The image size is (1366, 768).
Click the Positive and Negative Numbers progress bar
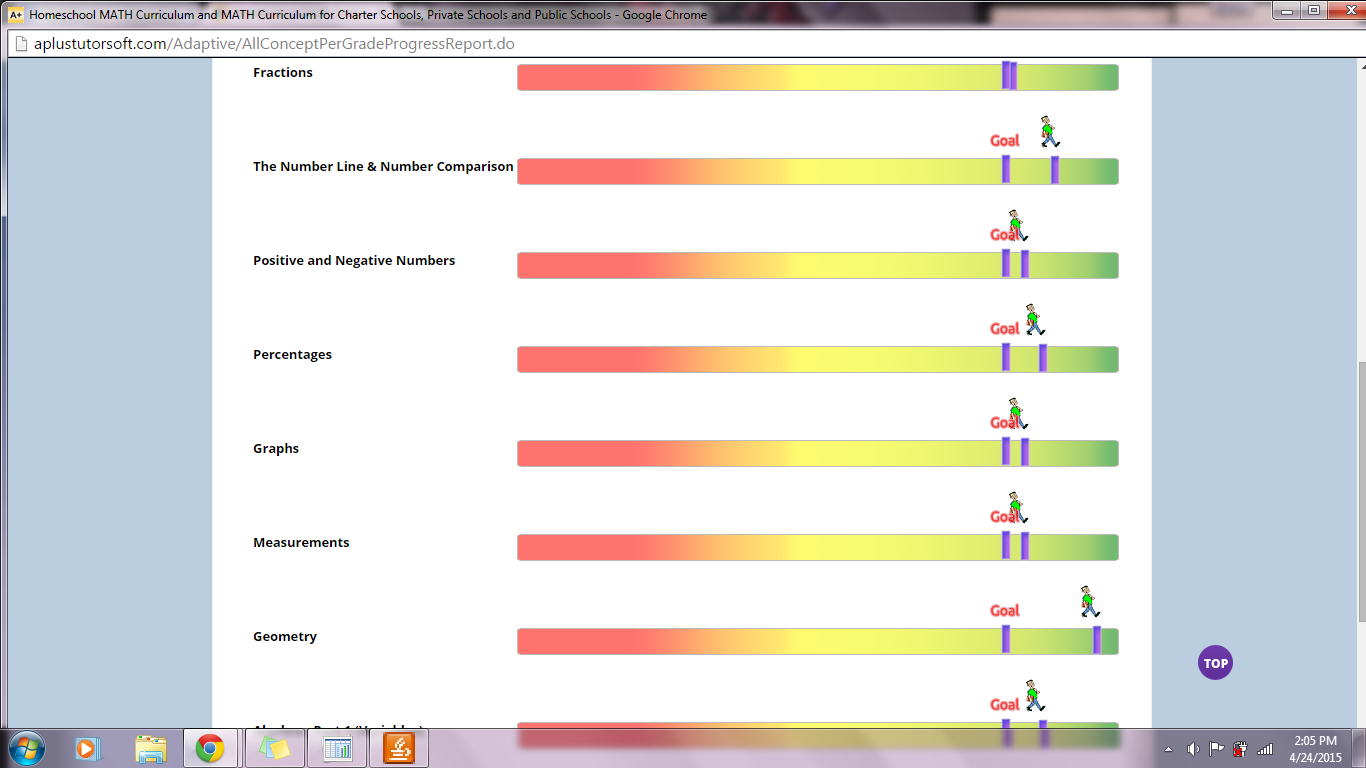click(x=818, y=265)
